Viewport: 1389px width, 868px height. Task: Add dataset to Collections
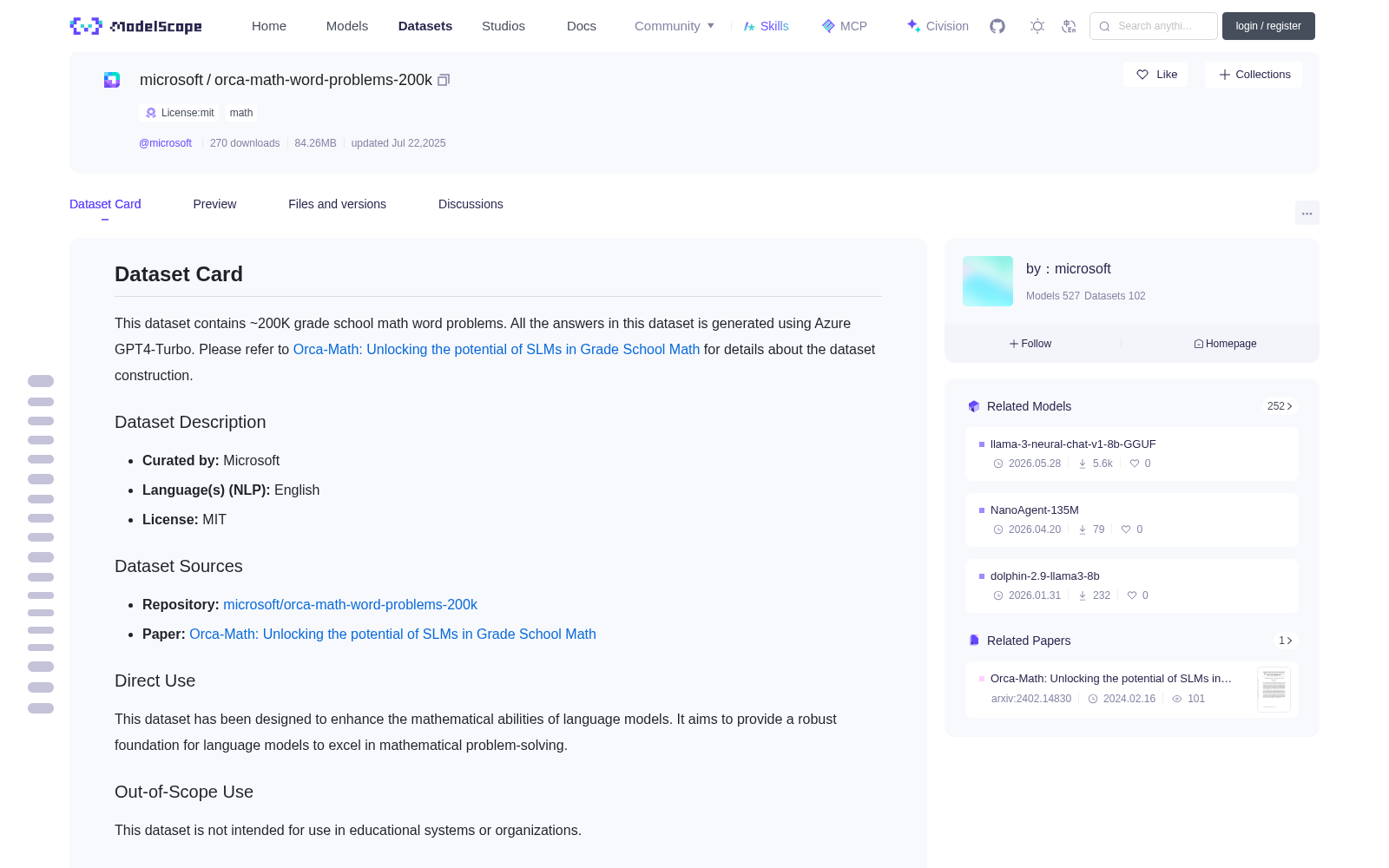[x=1254, y=75]
